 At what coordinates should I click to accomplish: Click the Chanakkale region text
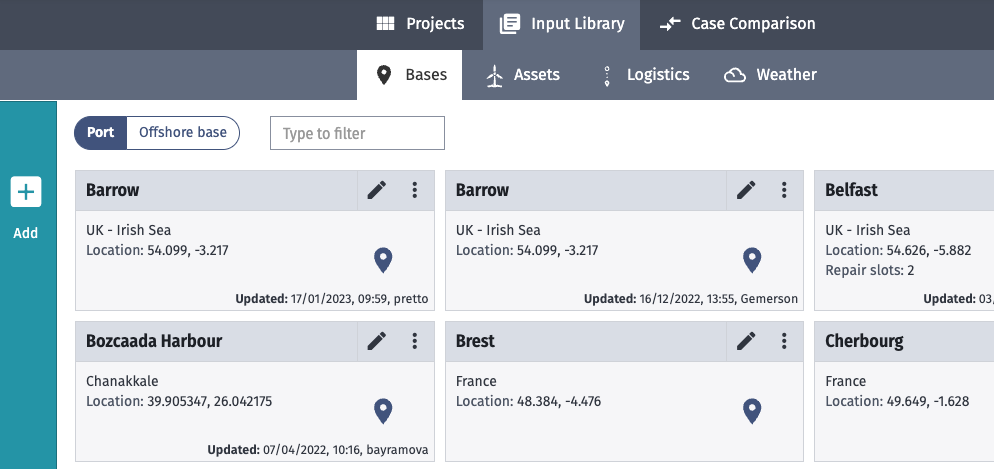pyautogui.click(x=122, y=381)
